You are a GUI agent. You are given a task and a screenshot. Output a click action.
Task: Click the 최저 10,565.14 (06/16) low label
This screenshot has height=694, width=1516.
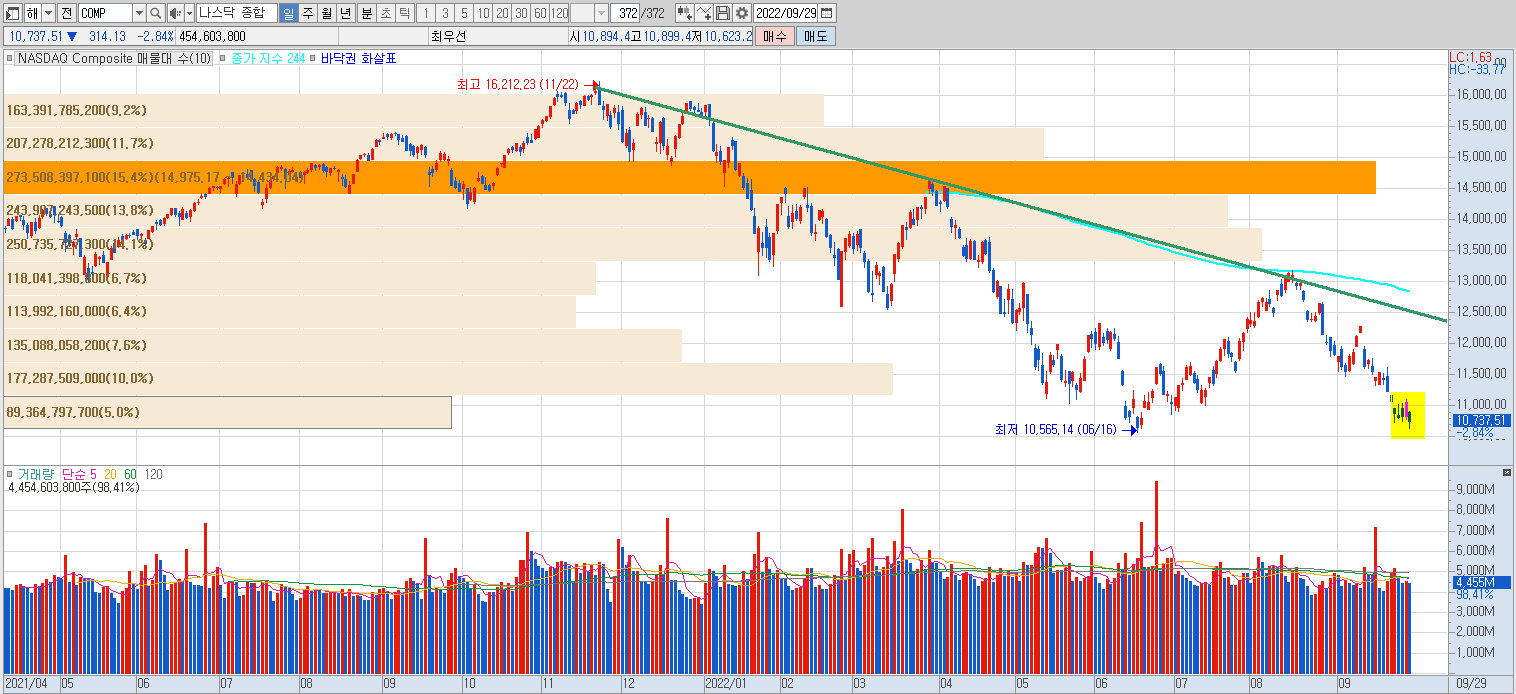1056,430
